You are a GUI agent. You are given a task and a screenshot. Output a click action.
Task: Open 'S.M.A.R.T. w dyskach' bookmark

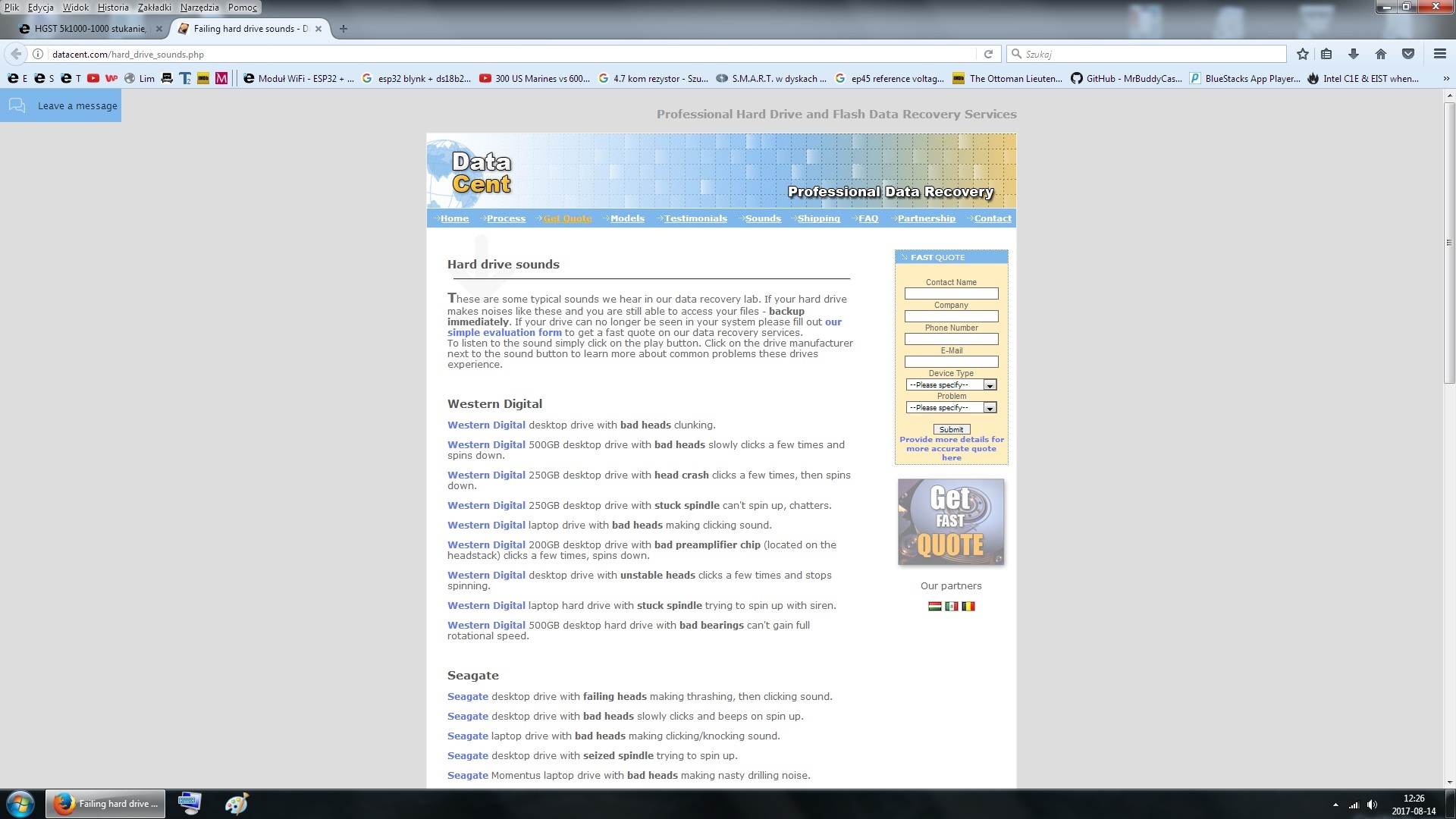coord(771,78)
